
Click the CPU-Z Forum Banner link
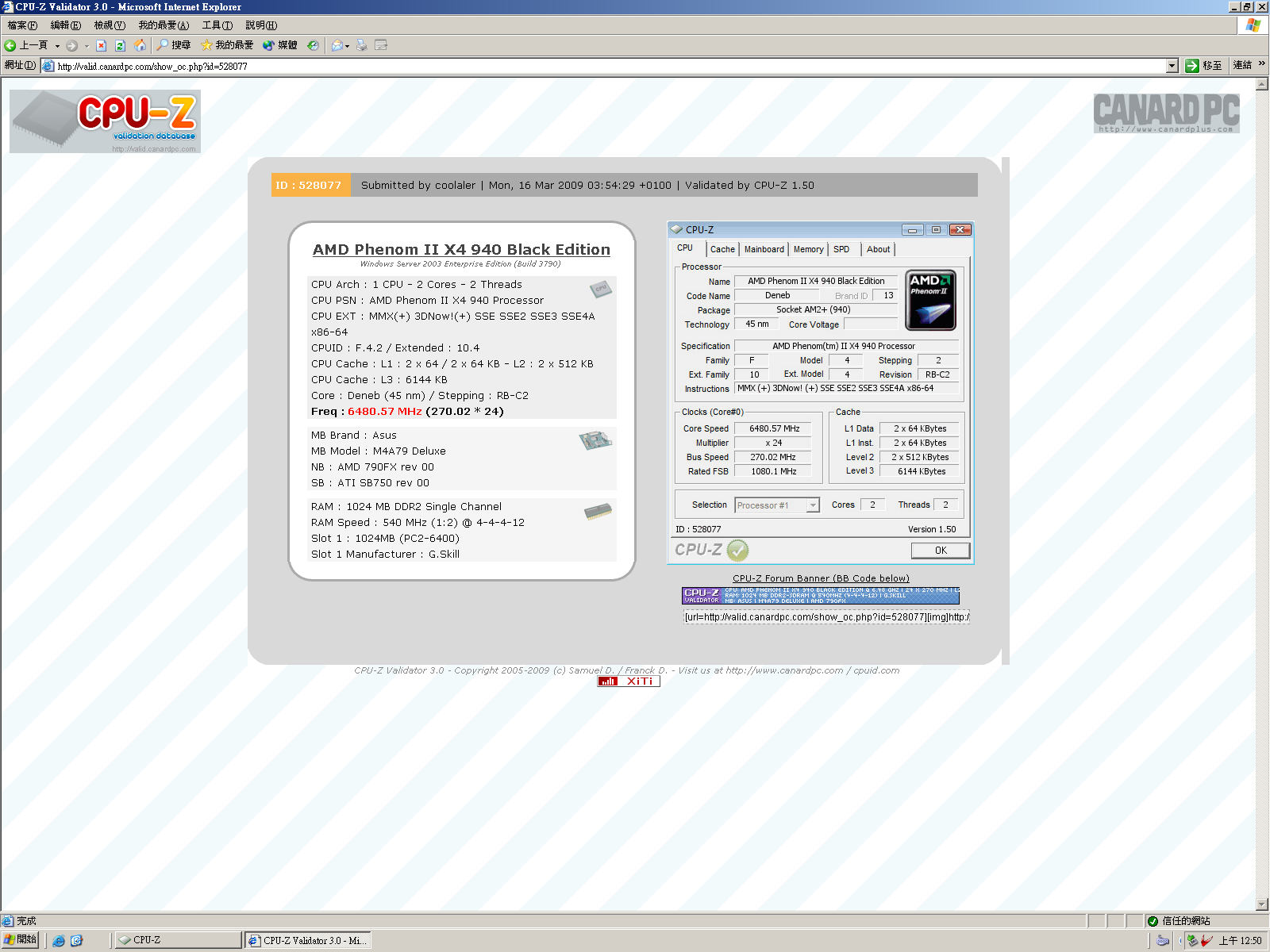tap(821, 578)
